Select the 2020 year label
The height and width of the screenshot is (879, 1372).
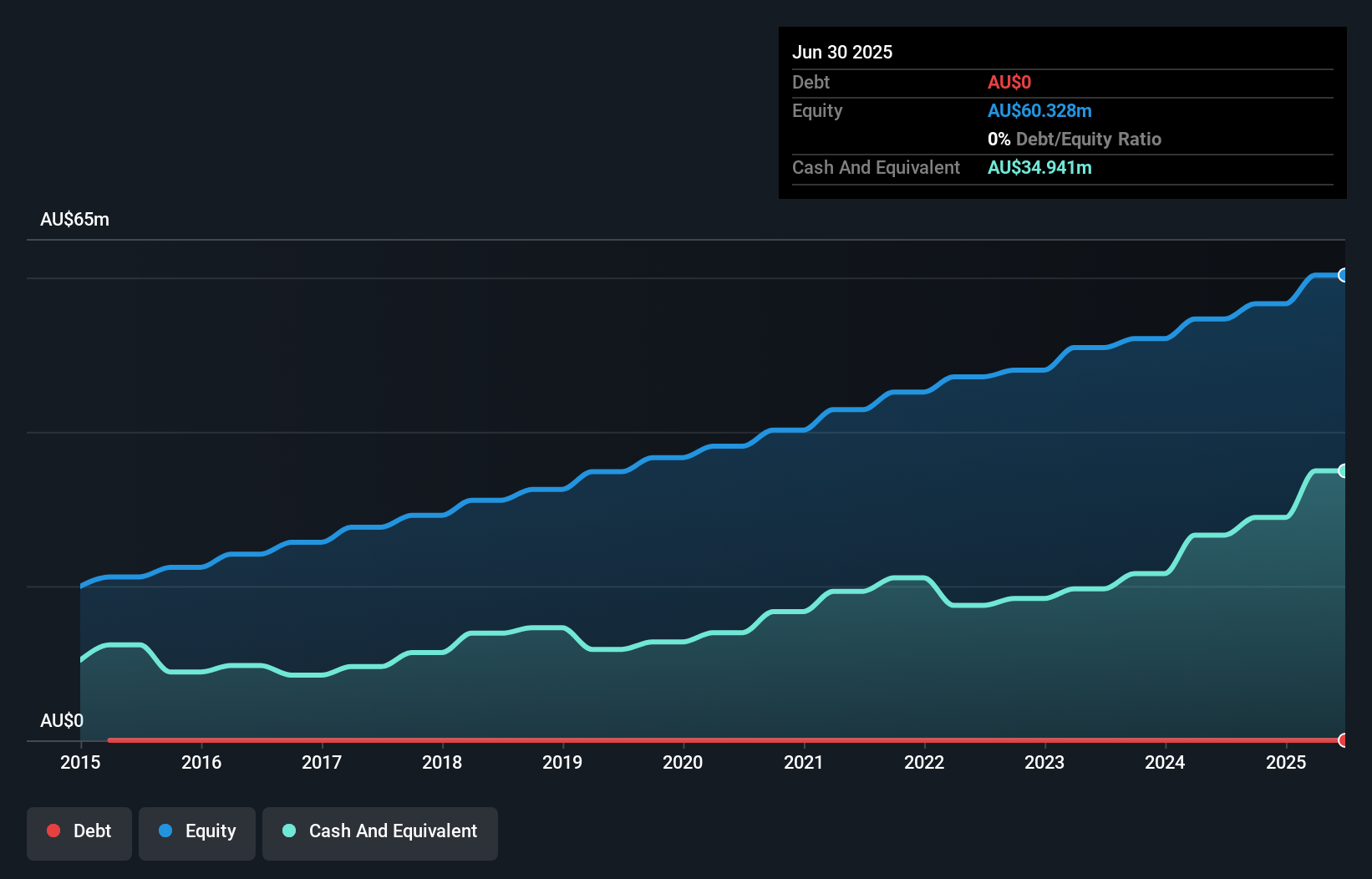[682, 762]
